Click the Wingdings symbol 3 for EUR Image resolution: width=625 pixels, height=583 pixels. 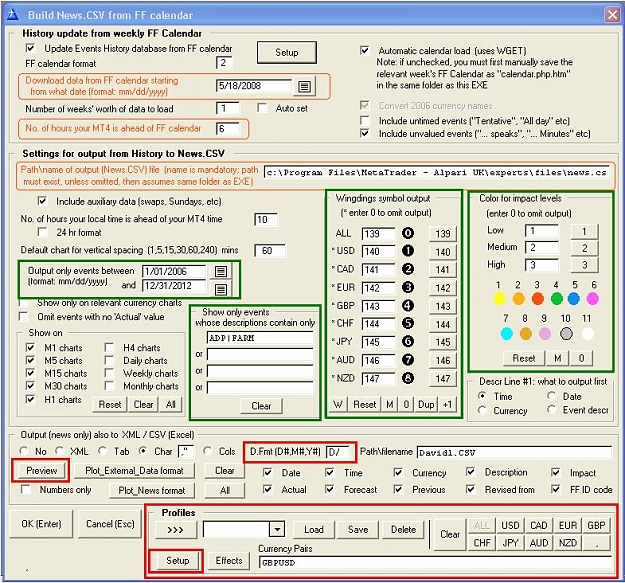tap(407, 287)
